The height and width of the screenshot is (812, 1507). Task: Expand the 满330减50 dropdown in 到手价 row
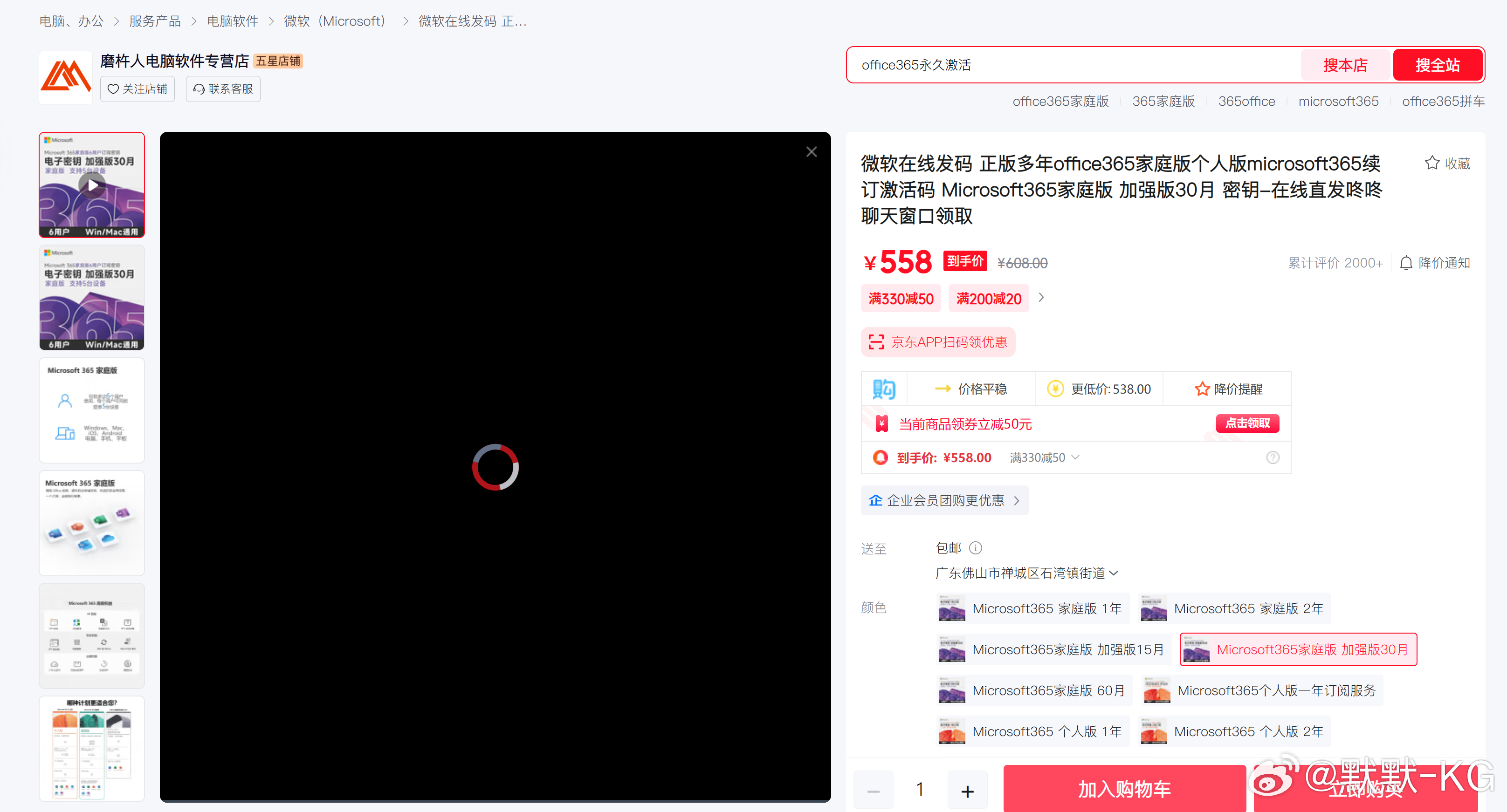(x=1045, y=458)
